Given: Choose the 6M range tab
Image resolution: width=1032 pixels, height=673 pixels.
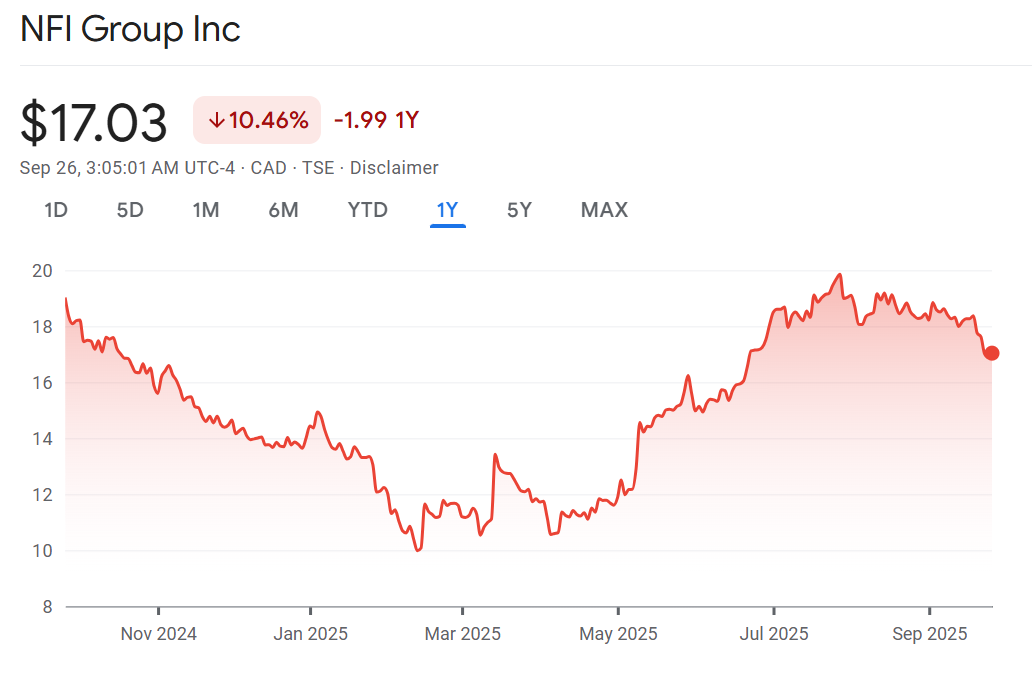Looking at the screenshot, I should (x=283, y=210).
